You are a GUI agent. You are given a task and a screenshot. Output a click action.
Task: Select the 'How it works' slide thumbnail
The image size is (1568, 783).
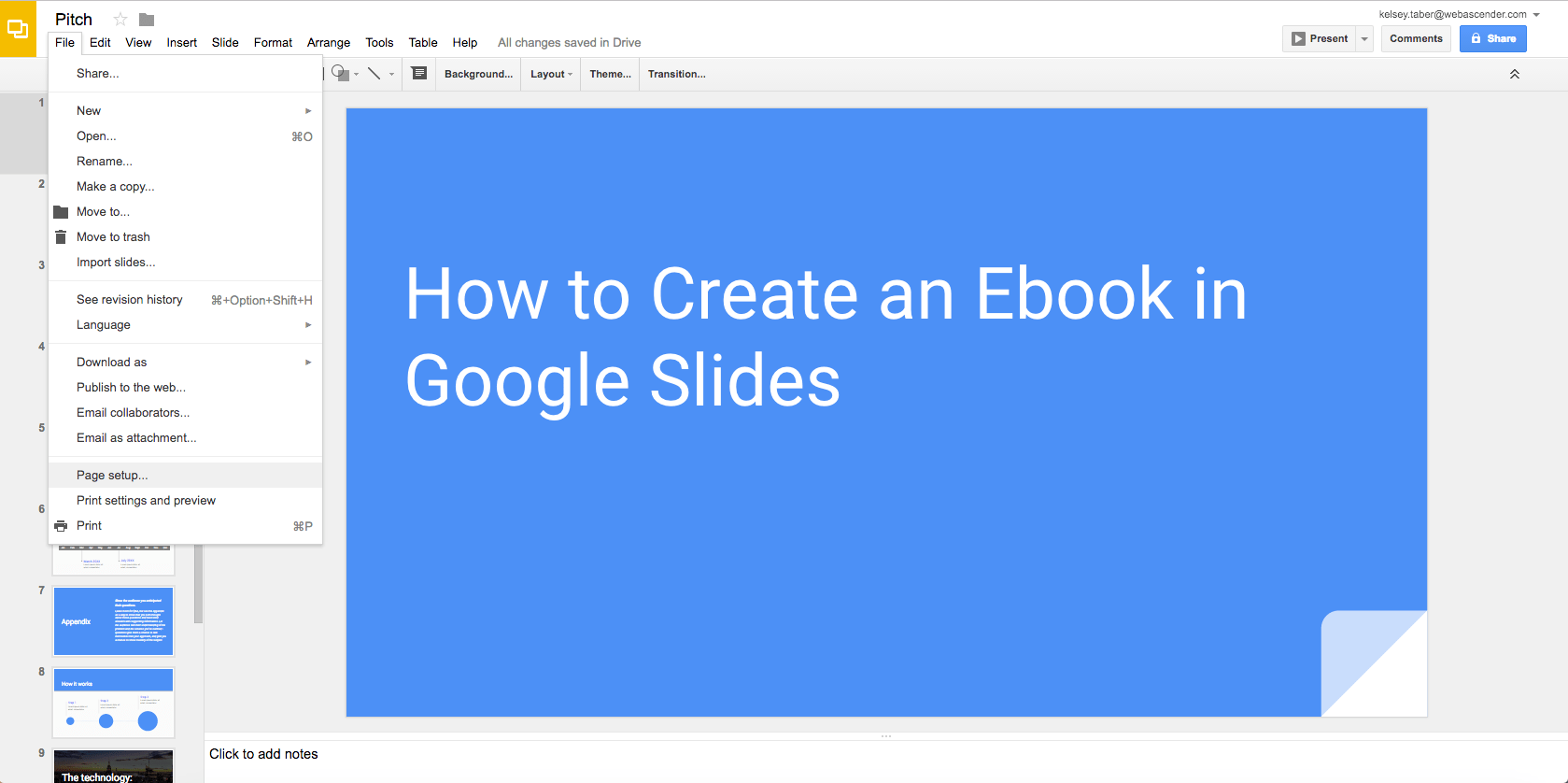click(x=113, y=703)
